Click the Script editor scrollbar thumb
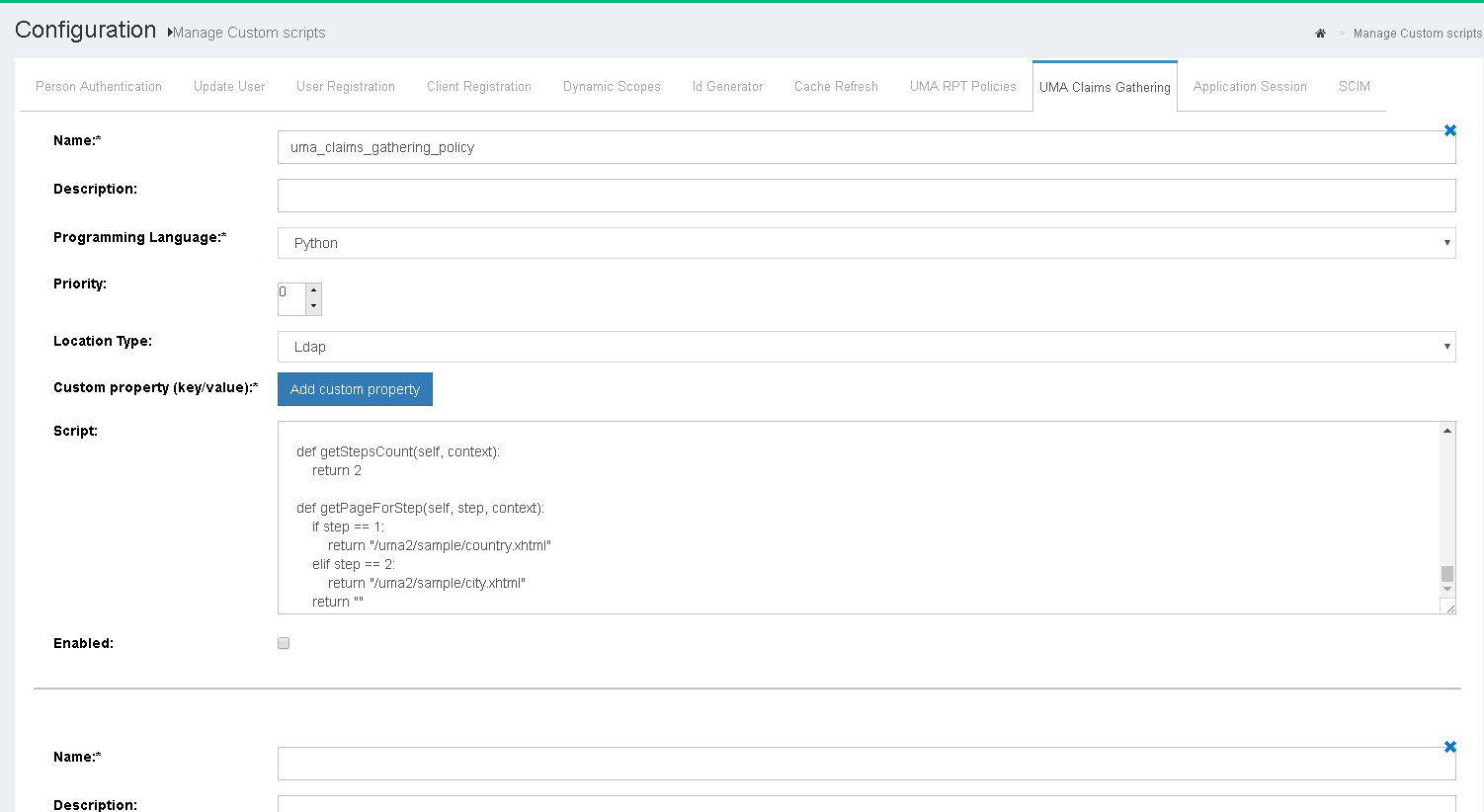 click(1447, 574)
